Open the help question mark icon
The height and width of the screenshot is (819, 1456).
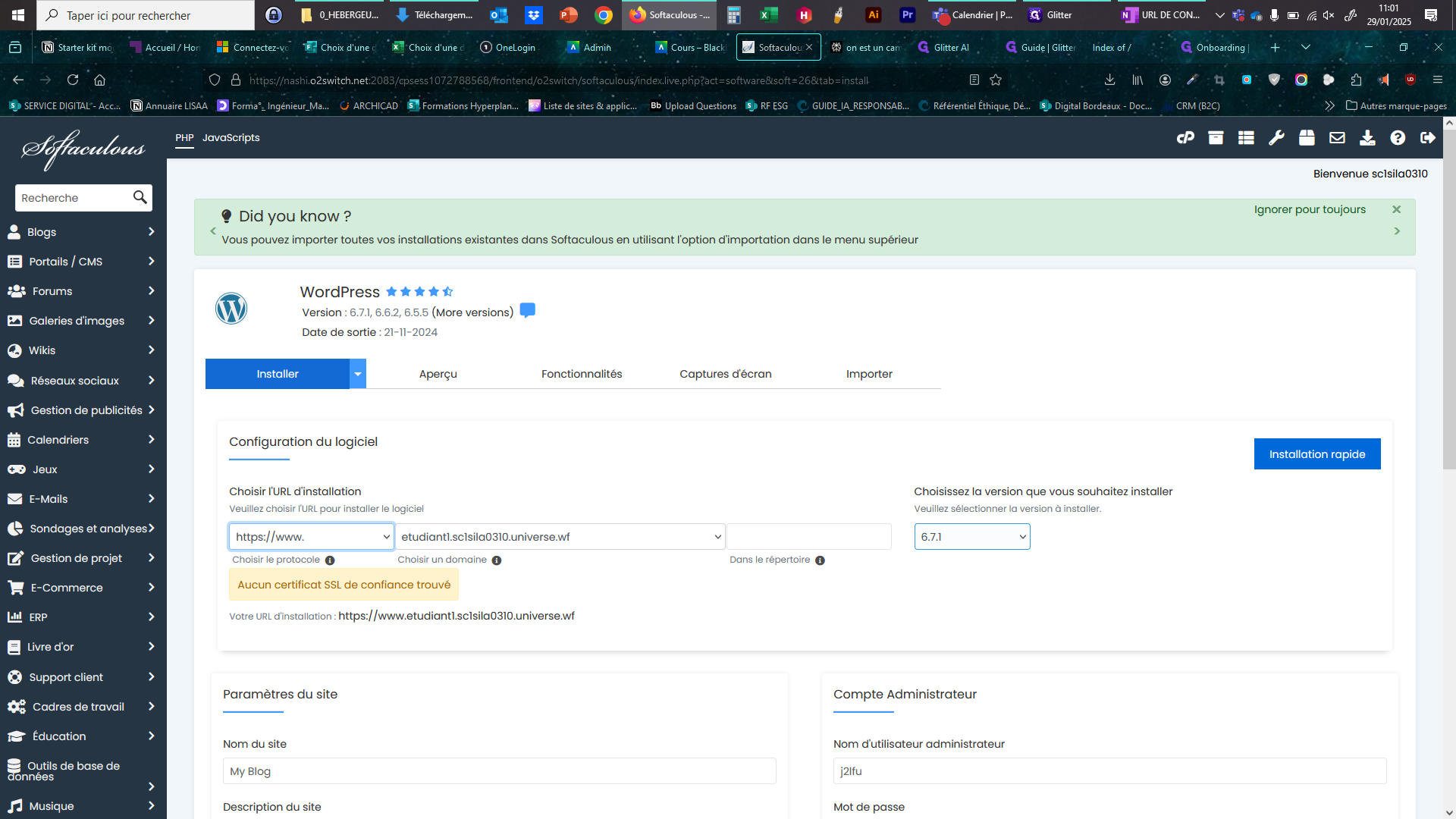(x=1398, y=137)
